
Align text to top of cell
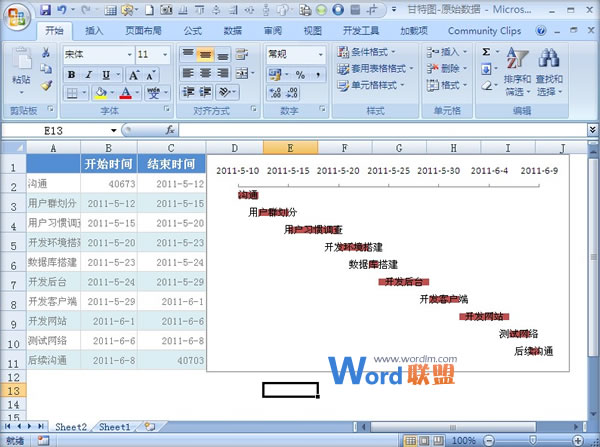pos(188,55)
